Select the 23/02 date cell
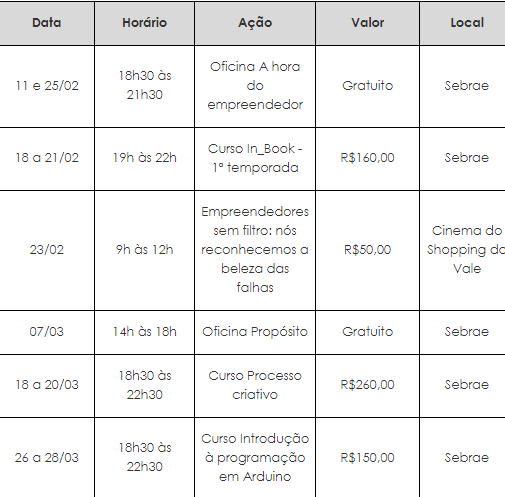The width and height of the screenshot is (505, 497). pos(47,250)
